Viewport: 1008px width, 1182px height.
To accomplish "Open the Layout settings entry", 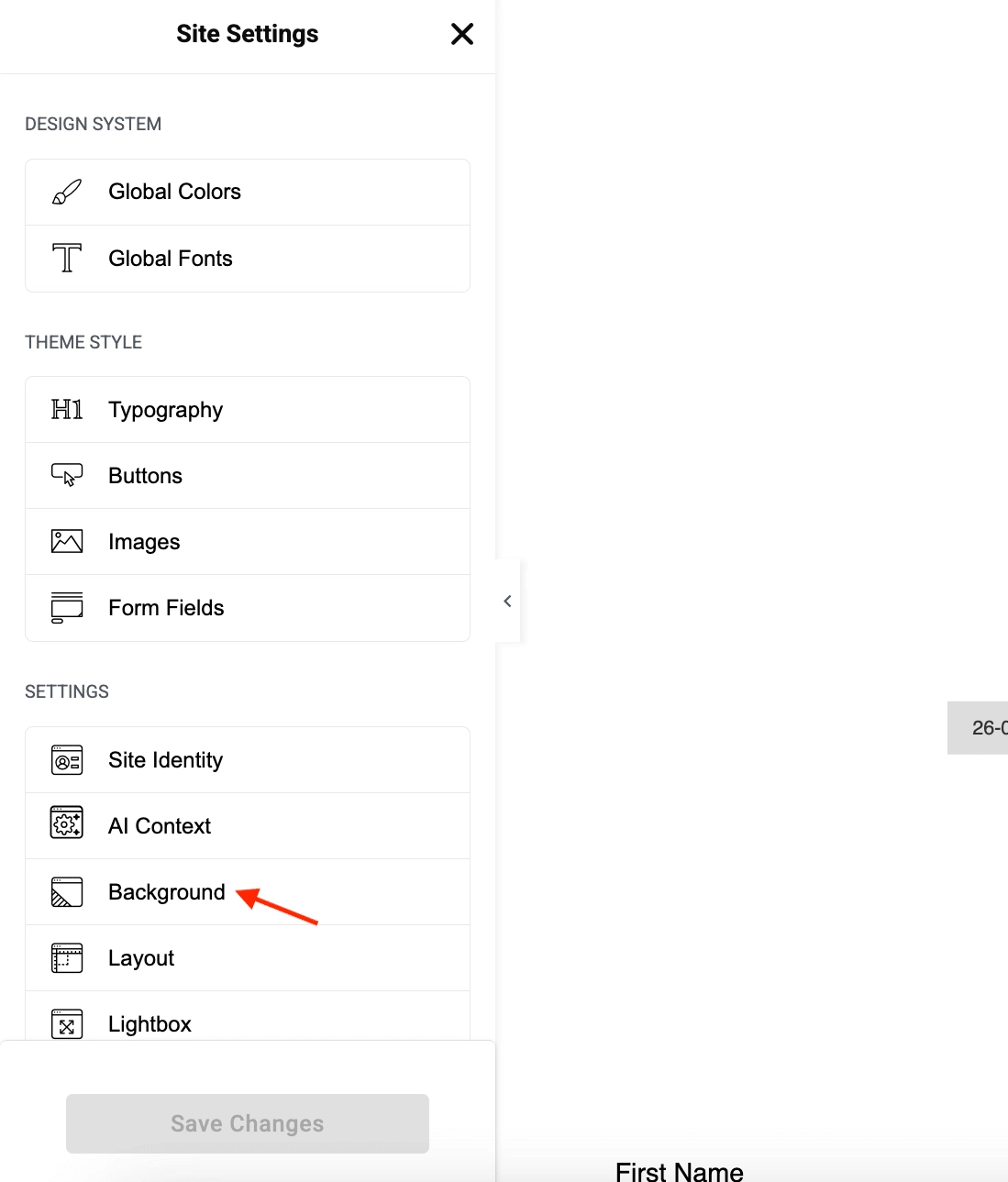I will tap(140, 957).
